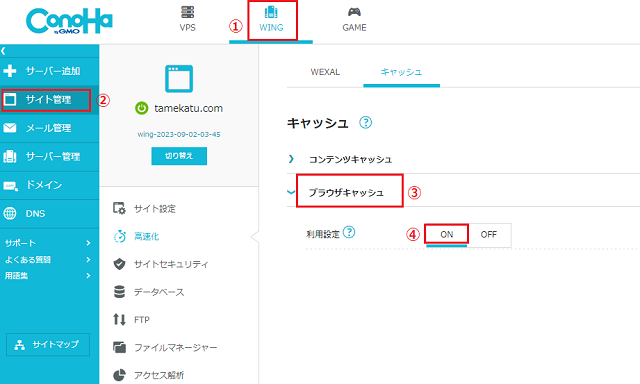Click the server icon for サーバー管理
The height and width of the screenshot is (384, 640).
pos(10,156)
